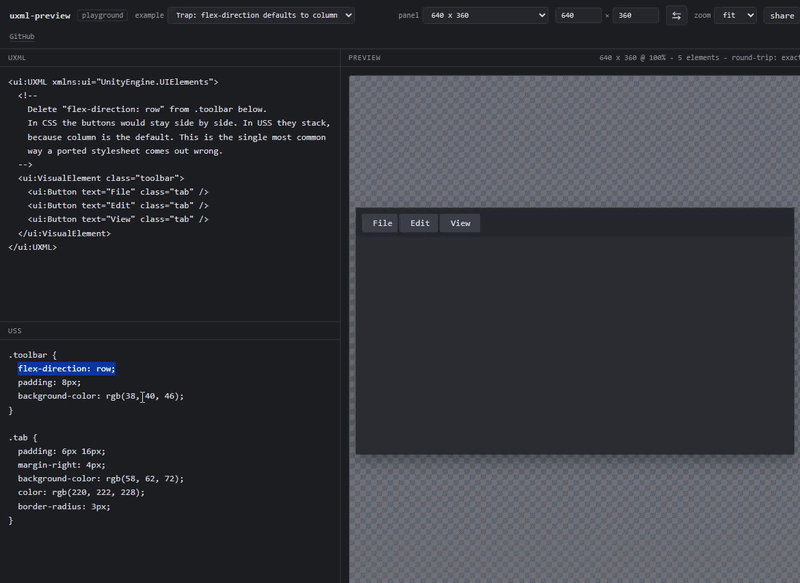Click the background-color rgb(58, 62, 72) line
Screen dimensions: 800x583
tap(101, 478)
